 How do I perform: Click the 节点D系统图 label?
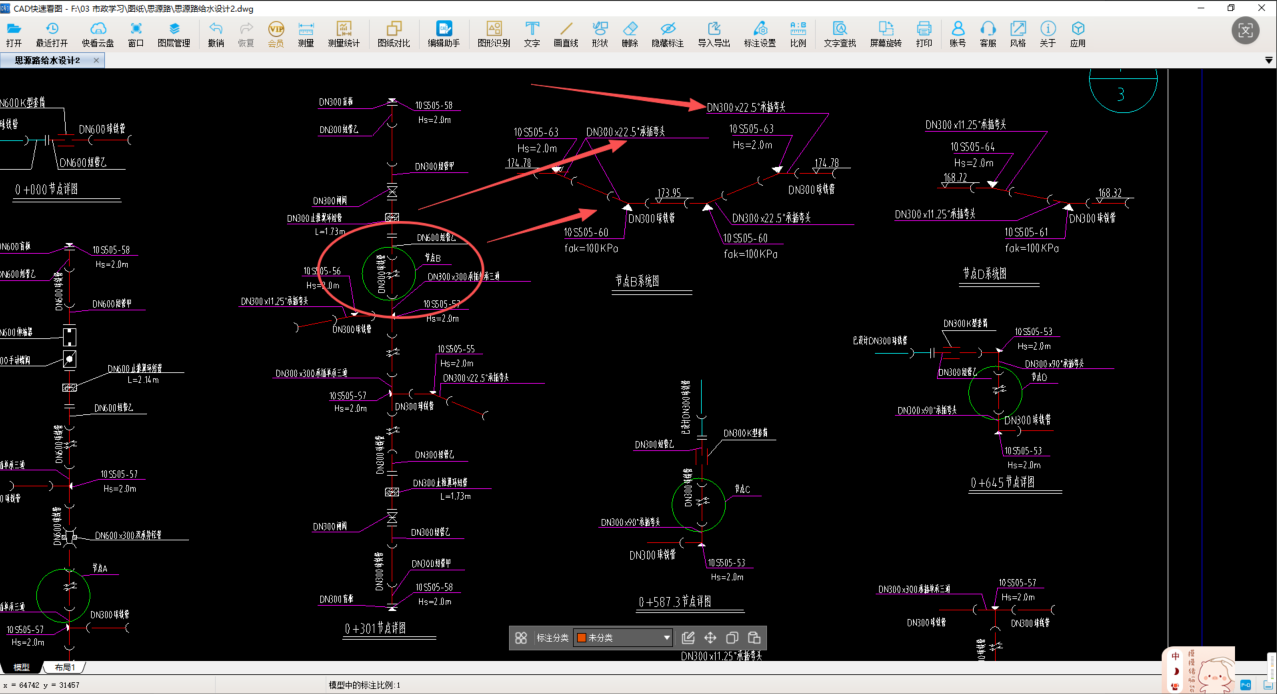pyautogui.click(x=984, y=272)
